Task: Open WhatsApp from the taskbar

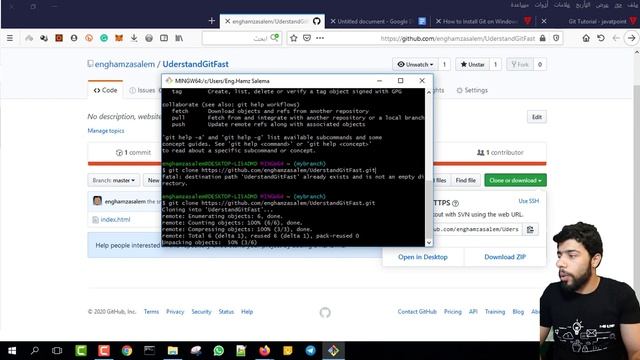Action: coord(219,351)
